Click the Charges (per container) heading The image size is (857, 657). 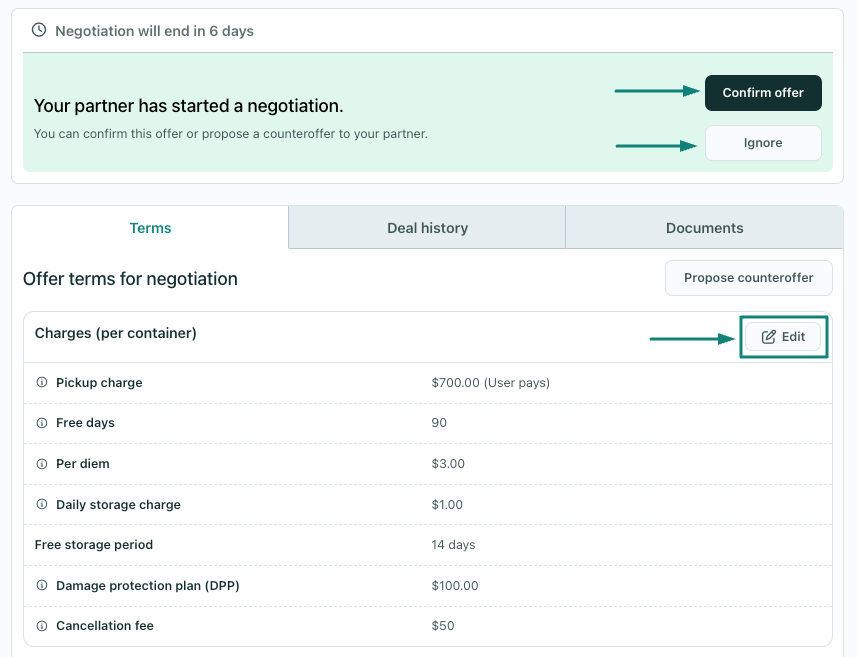[x=116, y=333]
